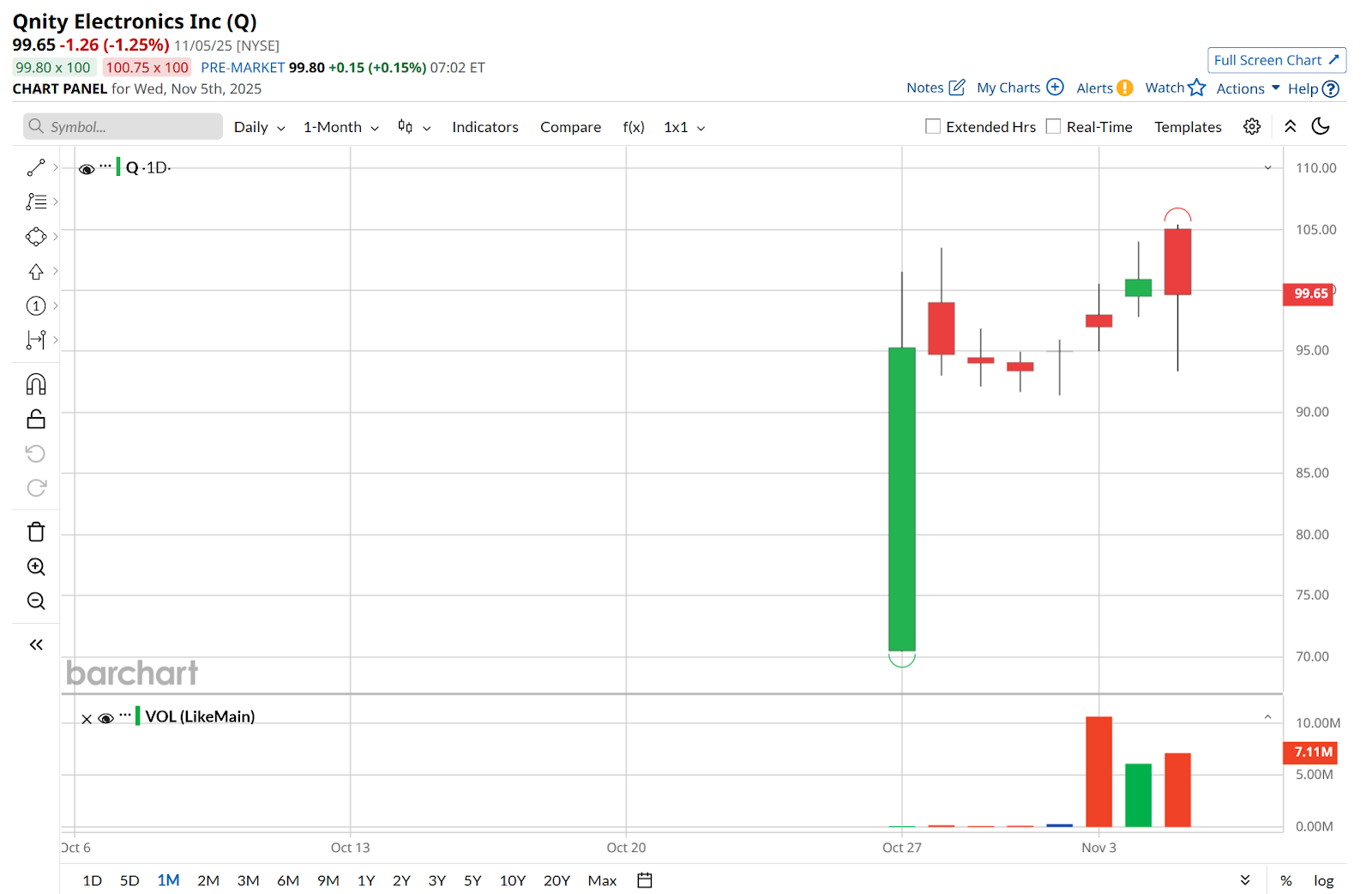Add Q to Watch list
The height and width of the screenshot is (894, 1372).
[1176, 88]
